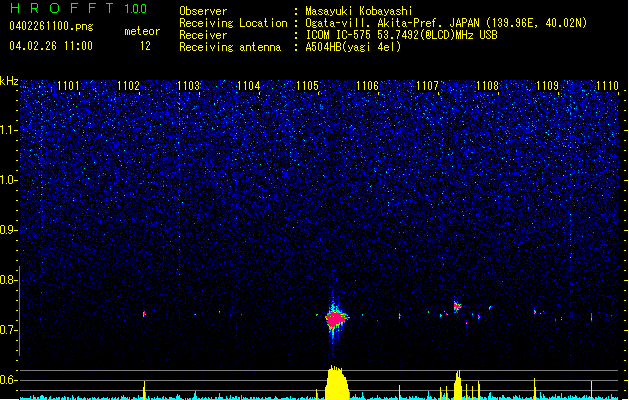Click the small red meteor echo after 1107
The height and width of the screenshot is (400, 629).
(457, 307)
